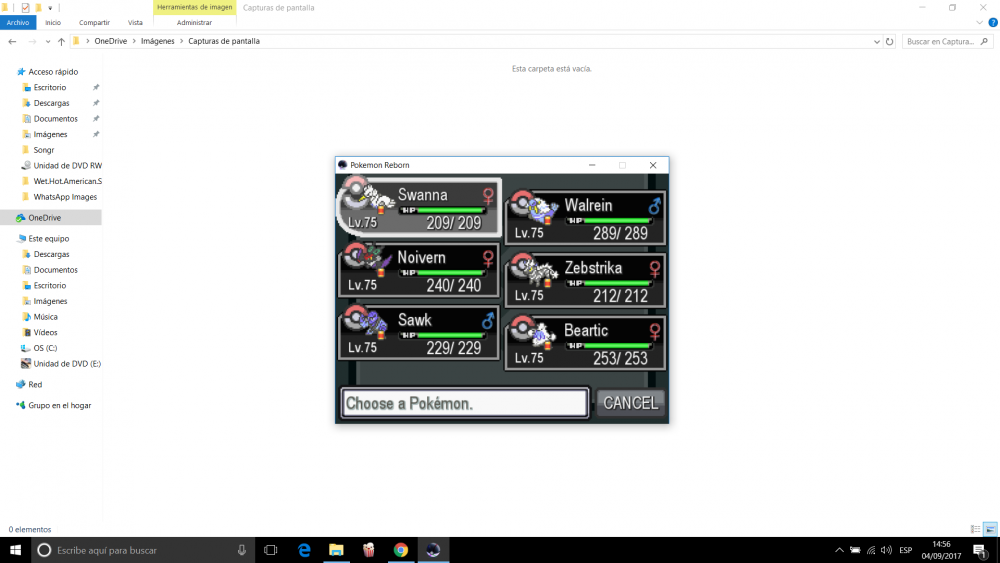Viewport: 1000px width, 563px height.
Task: Open Quick Access Toolbar customize dropdown
Action: coord(49,8)
